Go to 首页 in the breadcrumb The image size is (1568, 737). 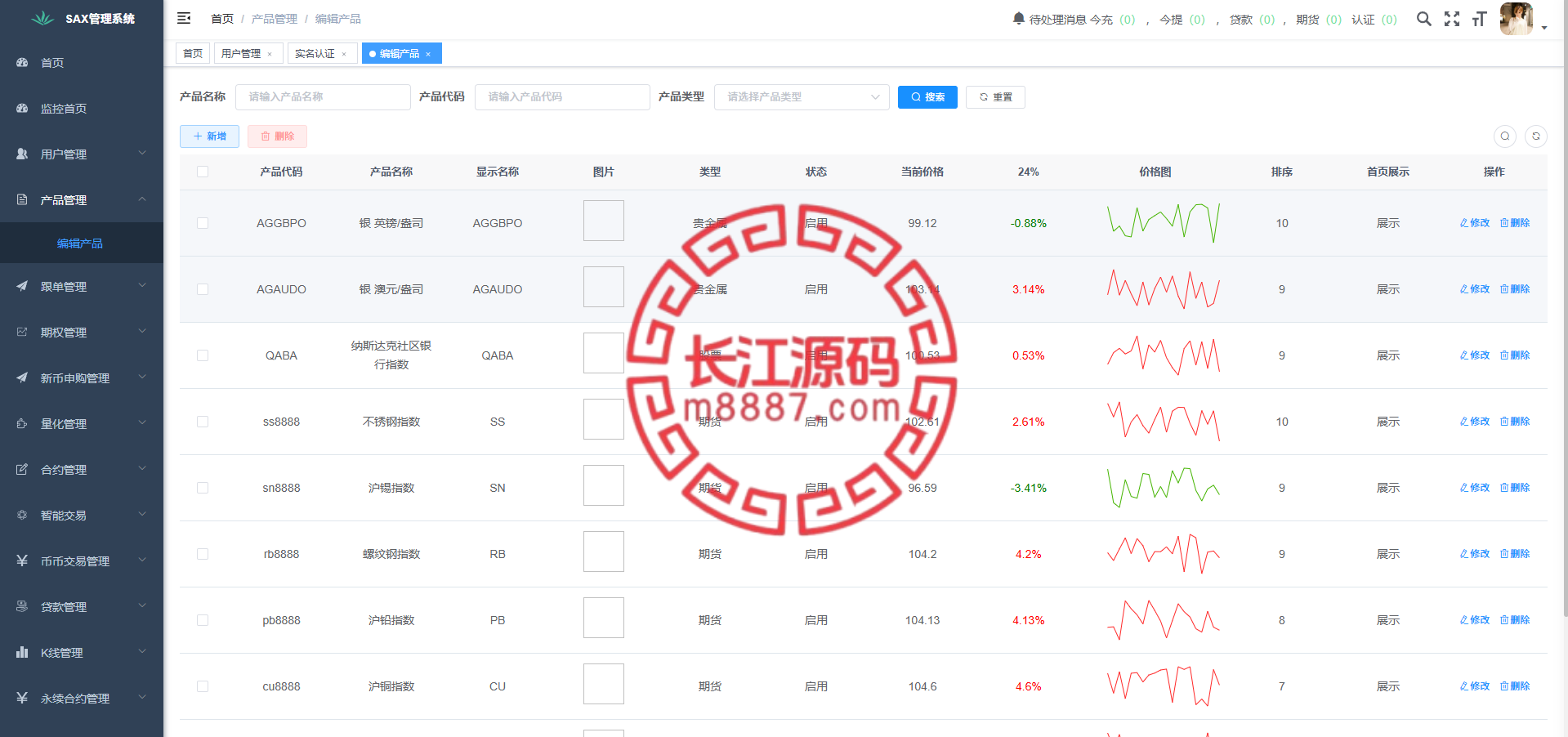pos(222,19)
